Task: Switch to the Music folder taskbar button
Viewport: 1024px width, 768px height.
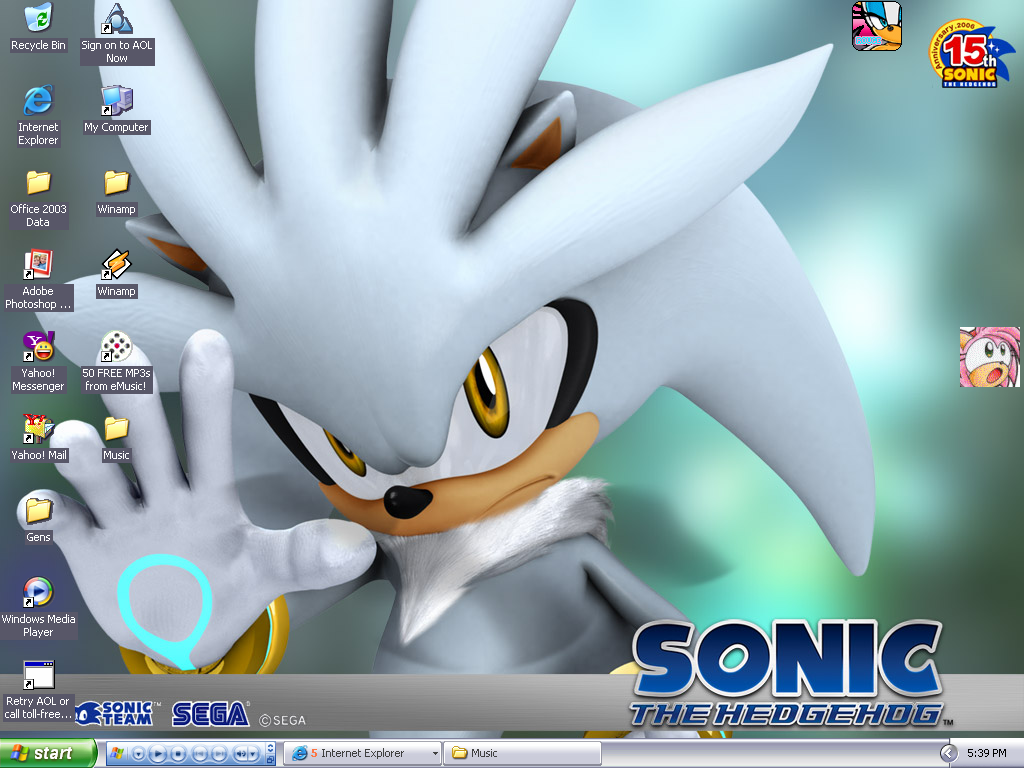Action: click(522, 754)
